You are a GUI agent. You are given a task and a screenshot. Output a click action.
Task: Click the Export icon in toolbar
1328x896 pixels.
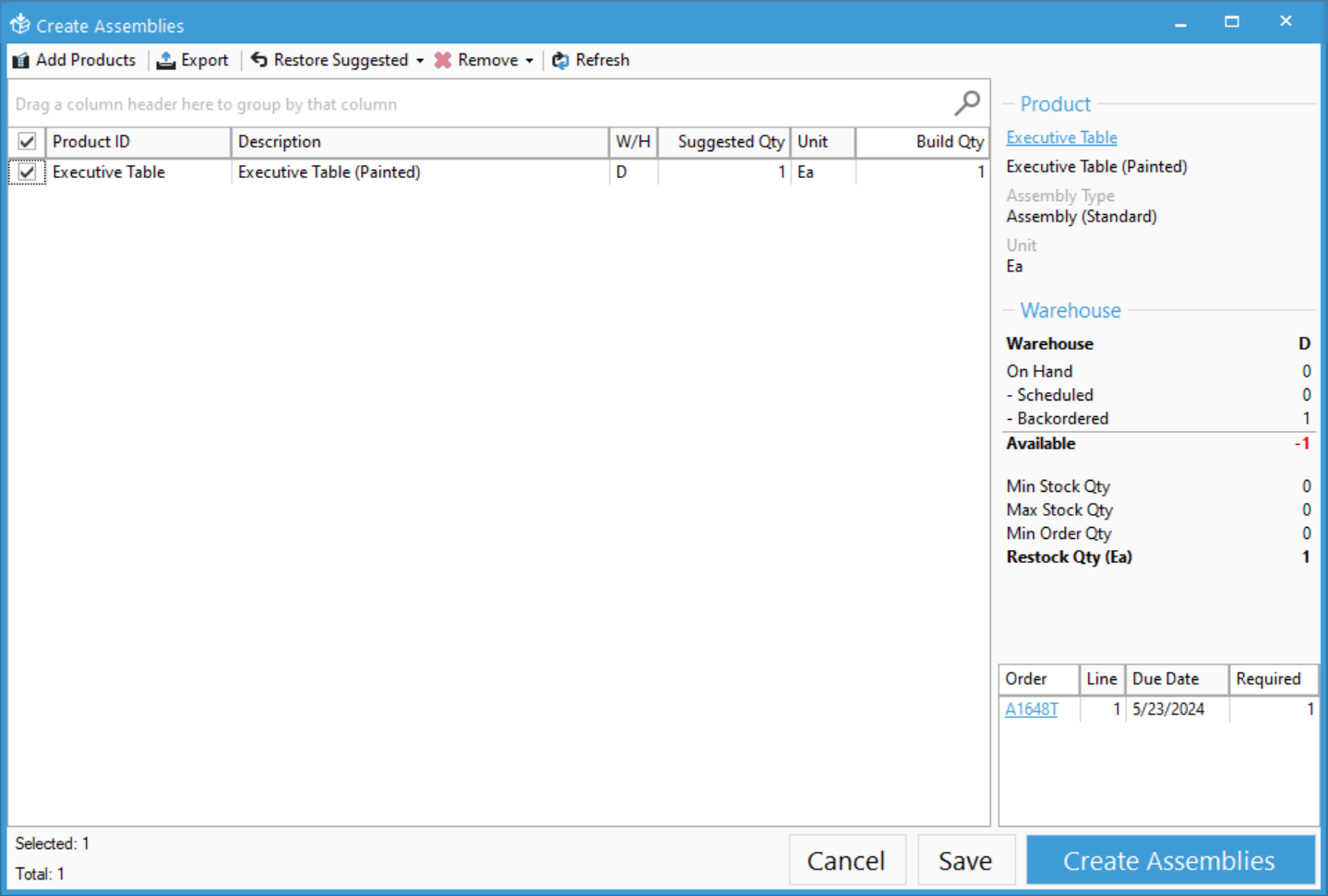[166, 61]
